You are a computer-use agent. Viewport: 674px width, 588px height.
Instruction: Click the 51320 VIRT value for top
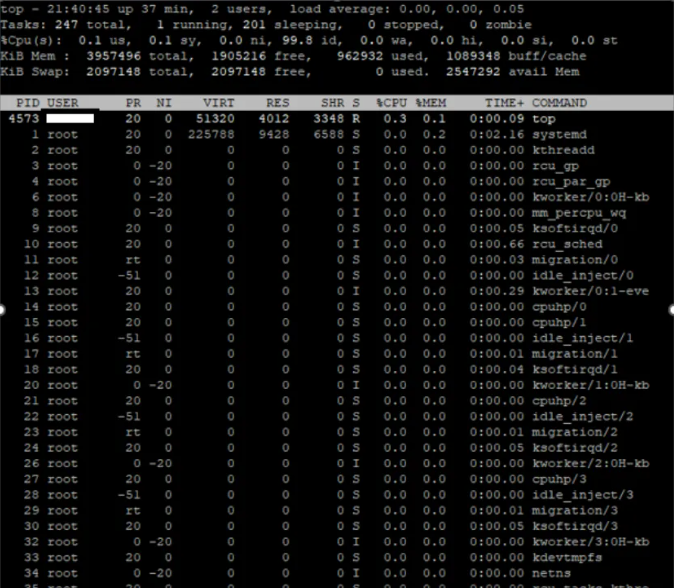click(x=215, y=119)
